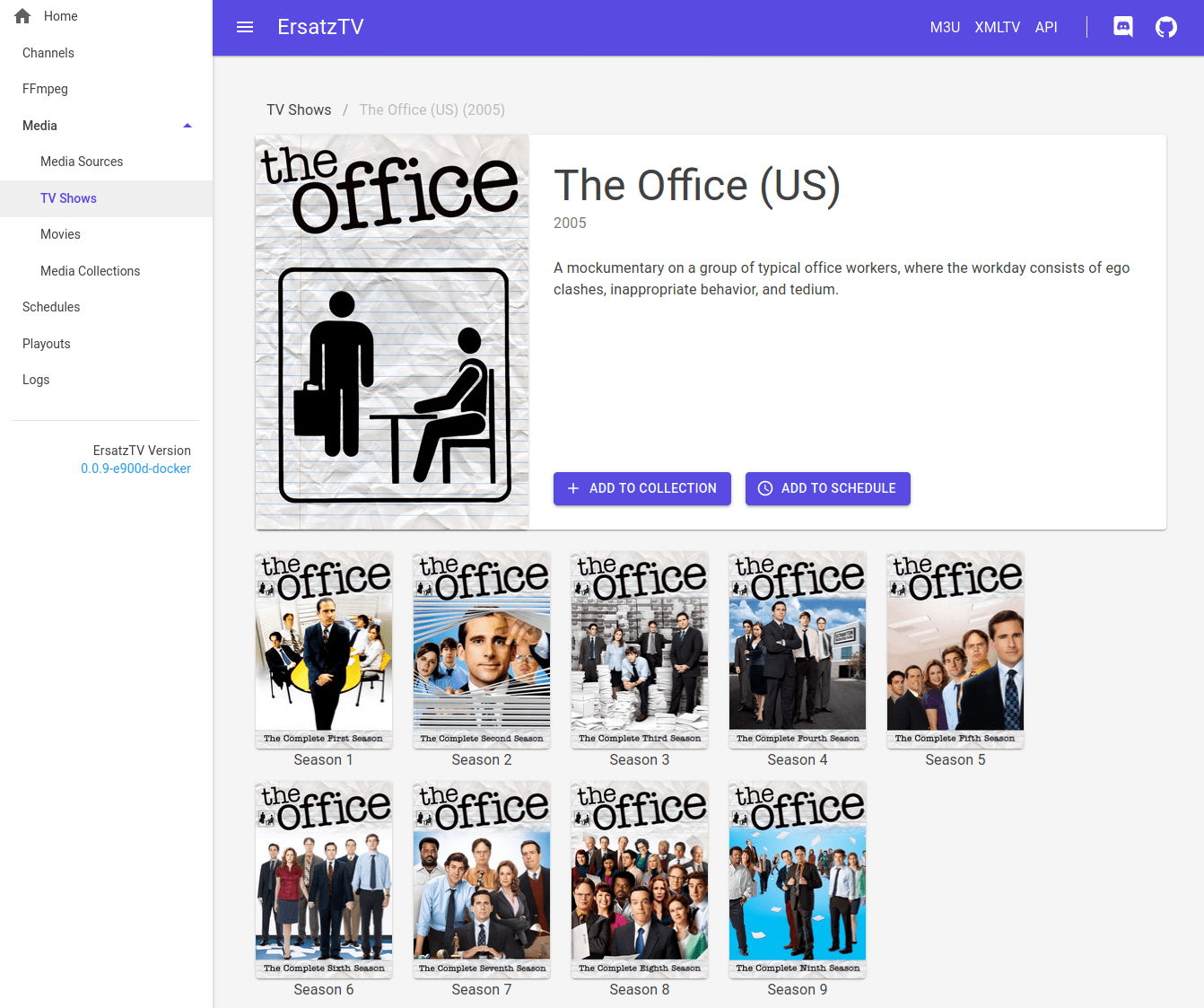Open Season 1 poster thumbnail
This screenshot has height=1008, width=1204.
[324, 650]
